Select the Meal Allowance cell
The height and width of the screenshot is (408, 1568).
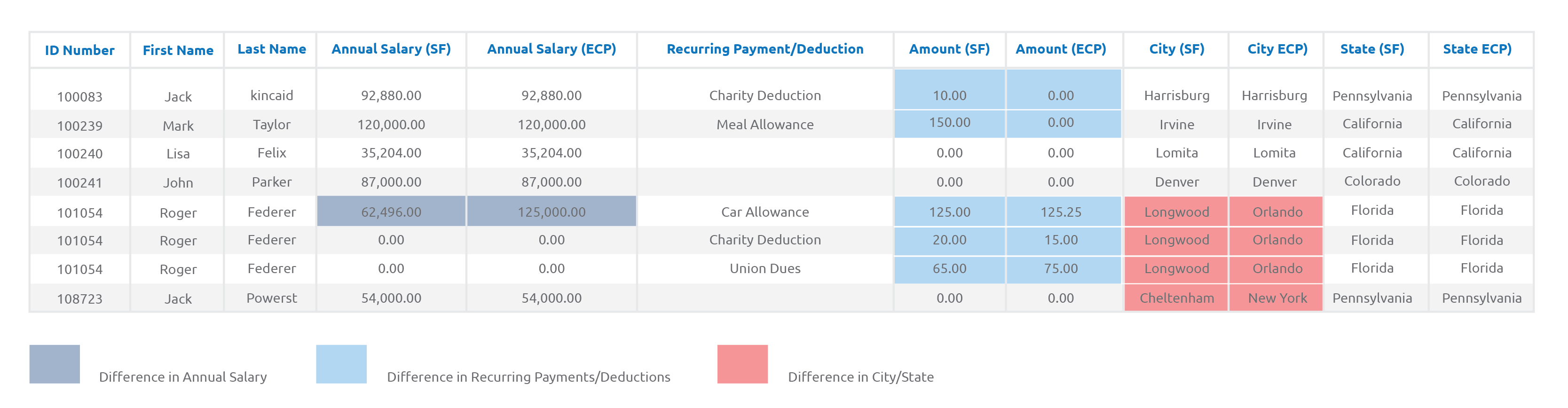pos(764,125)
